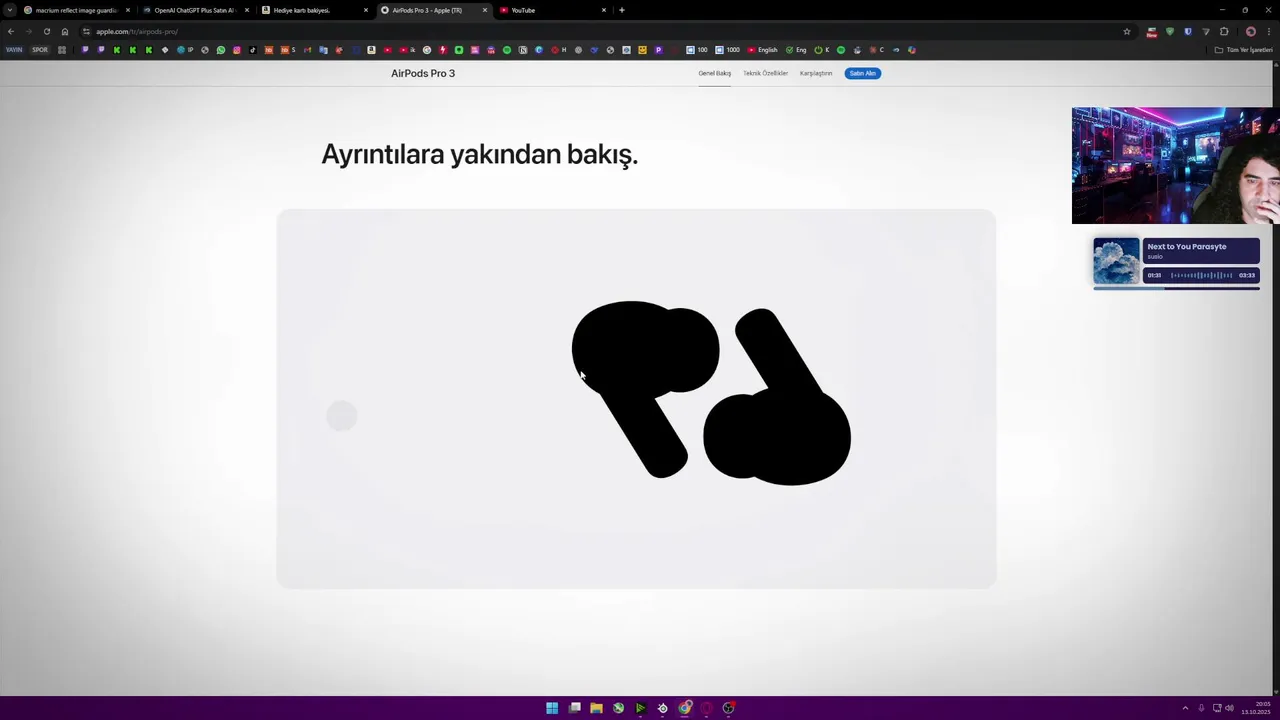Open the TikTok bookmark
Image resolution: width=1280 pixels, height=720 pixels.
[253, 49]
